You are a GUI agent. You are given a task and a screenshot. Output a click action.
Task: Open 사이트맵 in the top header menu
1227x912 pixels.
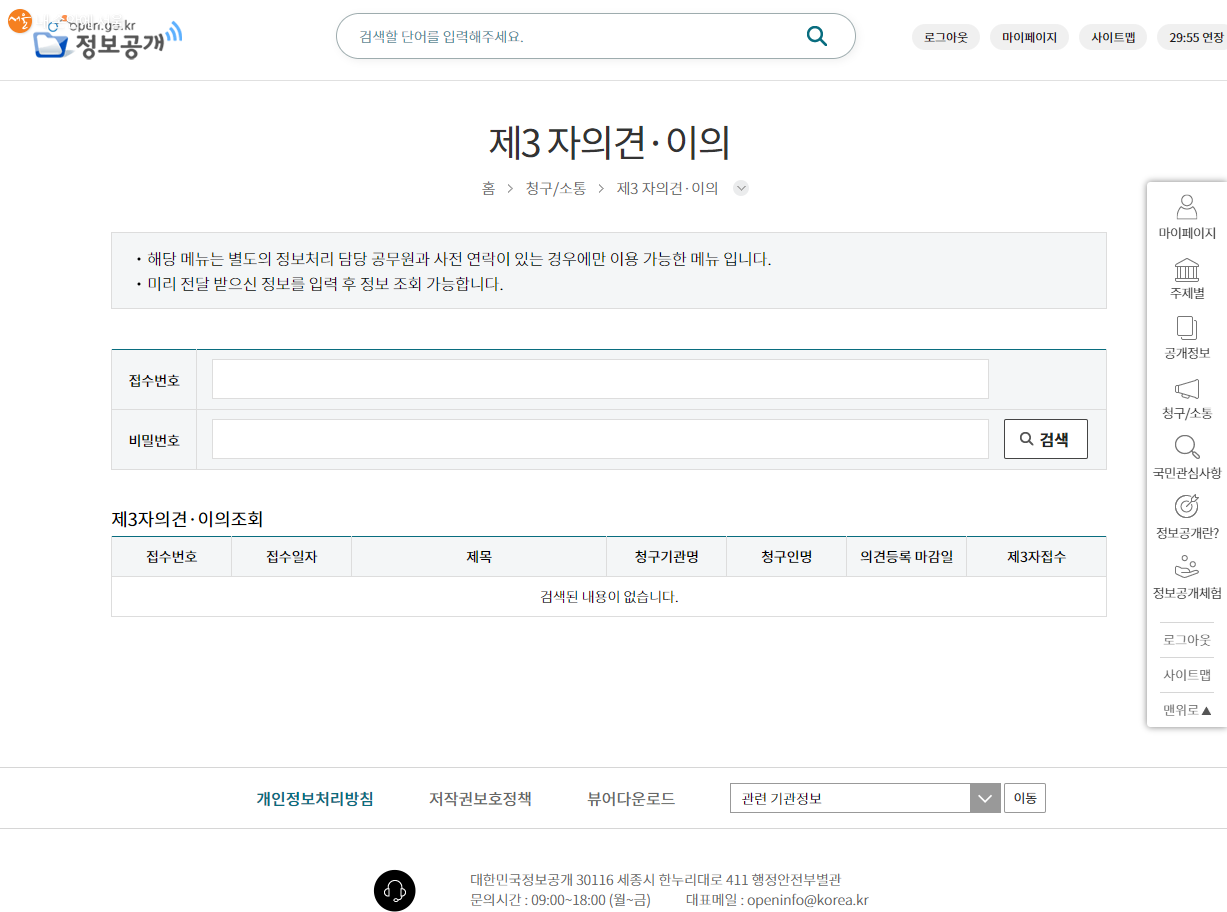[x=1112, y=37]
